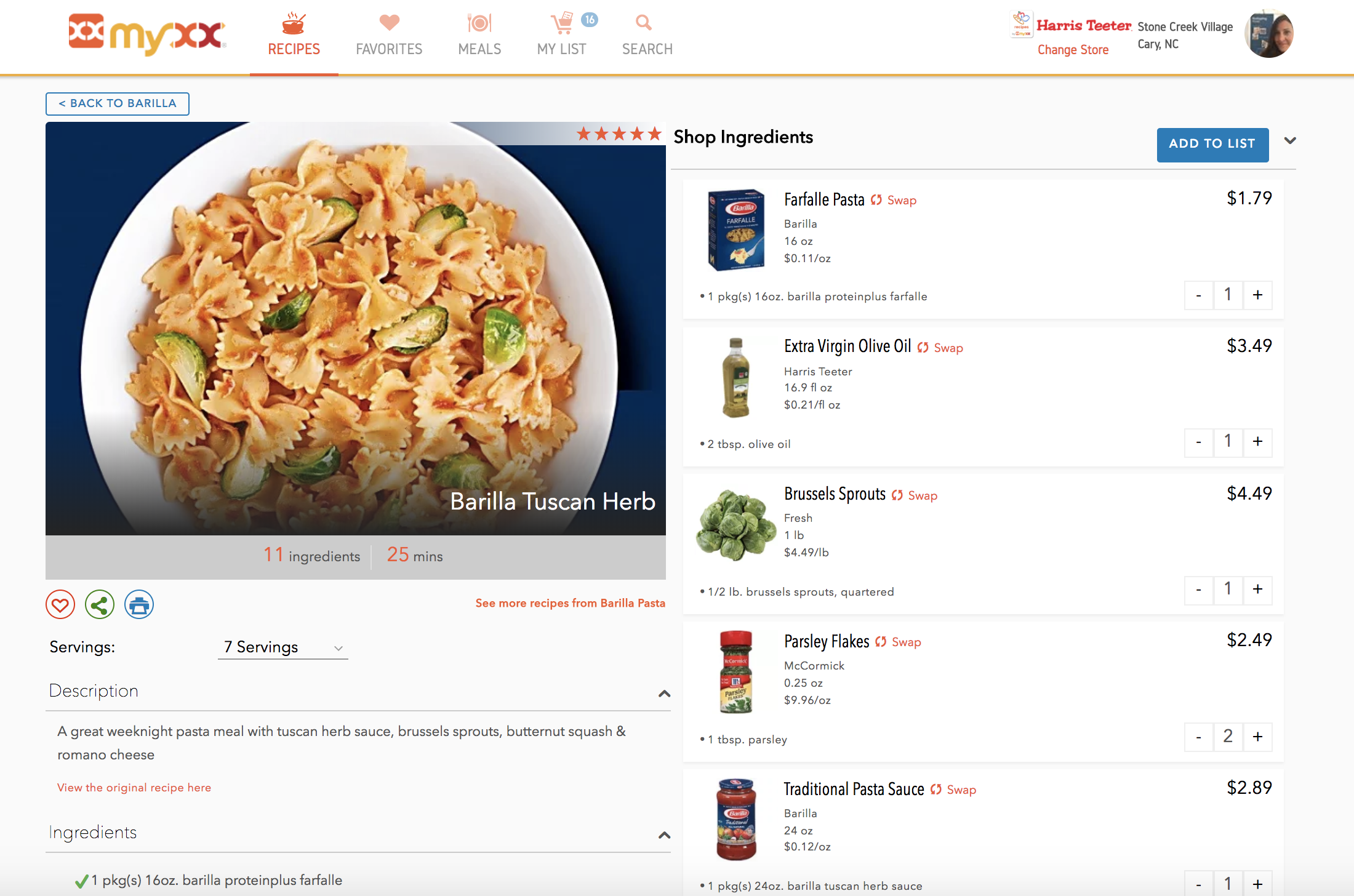Open the Servings dropdown
The height and width of the screenshot is (896, 1354).
click(x=282, y=647)
